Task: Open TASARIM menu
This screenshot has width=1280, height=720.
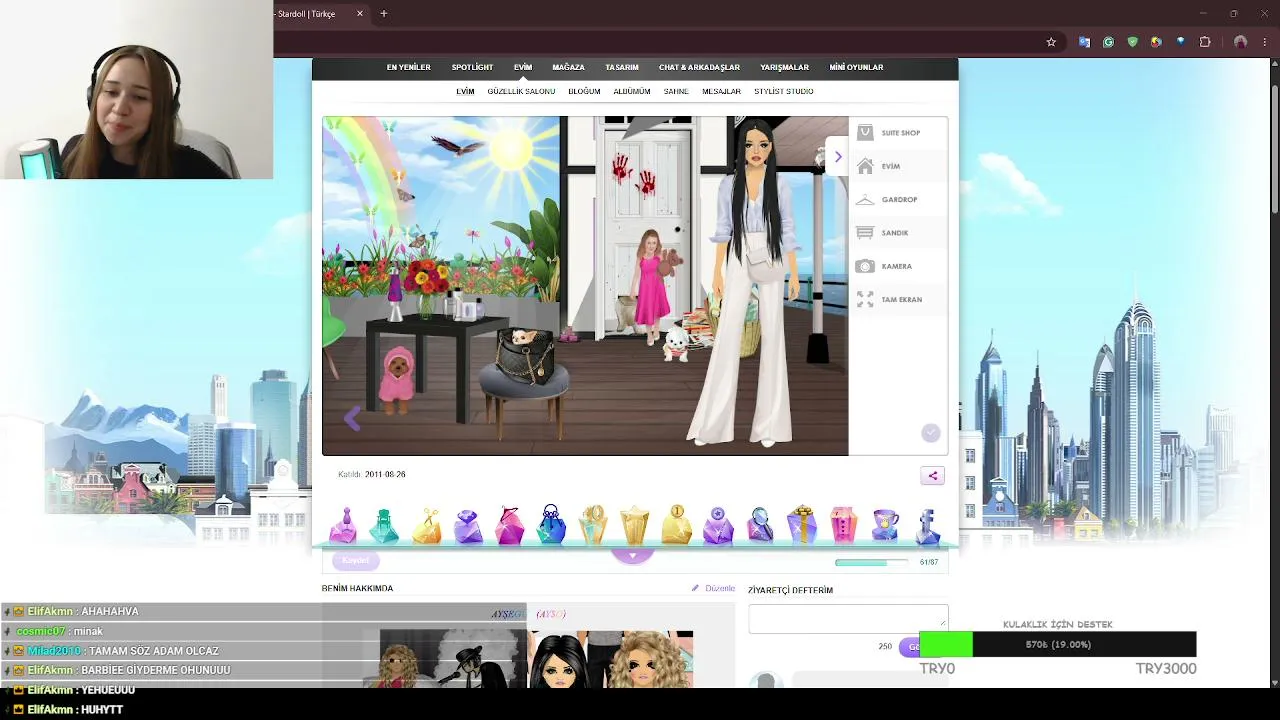Action: click(622, 67)
